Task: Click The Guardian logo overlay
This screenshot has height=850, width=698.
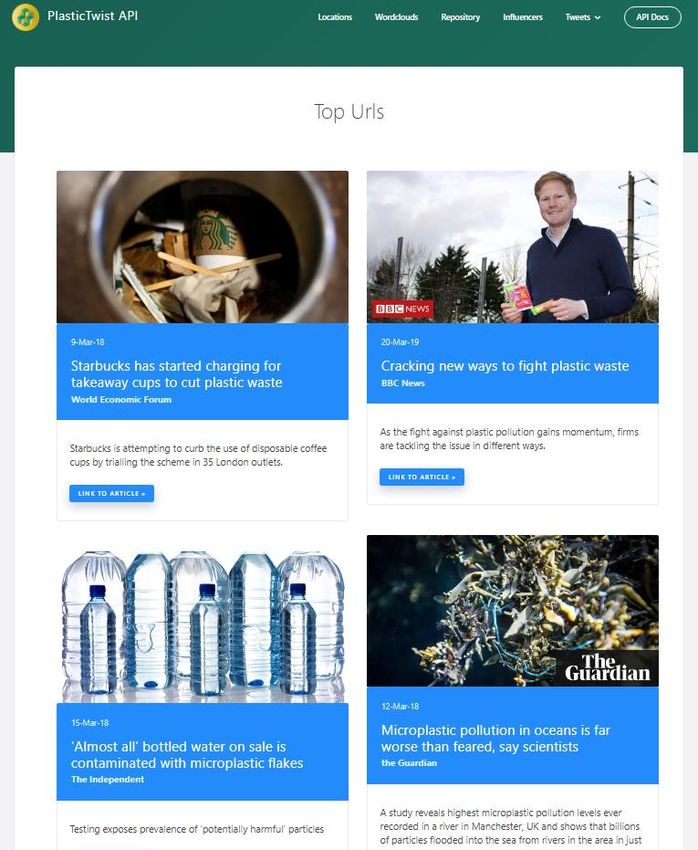Action: click(x=607, y=668)
